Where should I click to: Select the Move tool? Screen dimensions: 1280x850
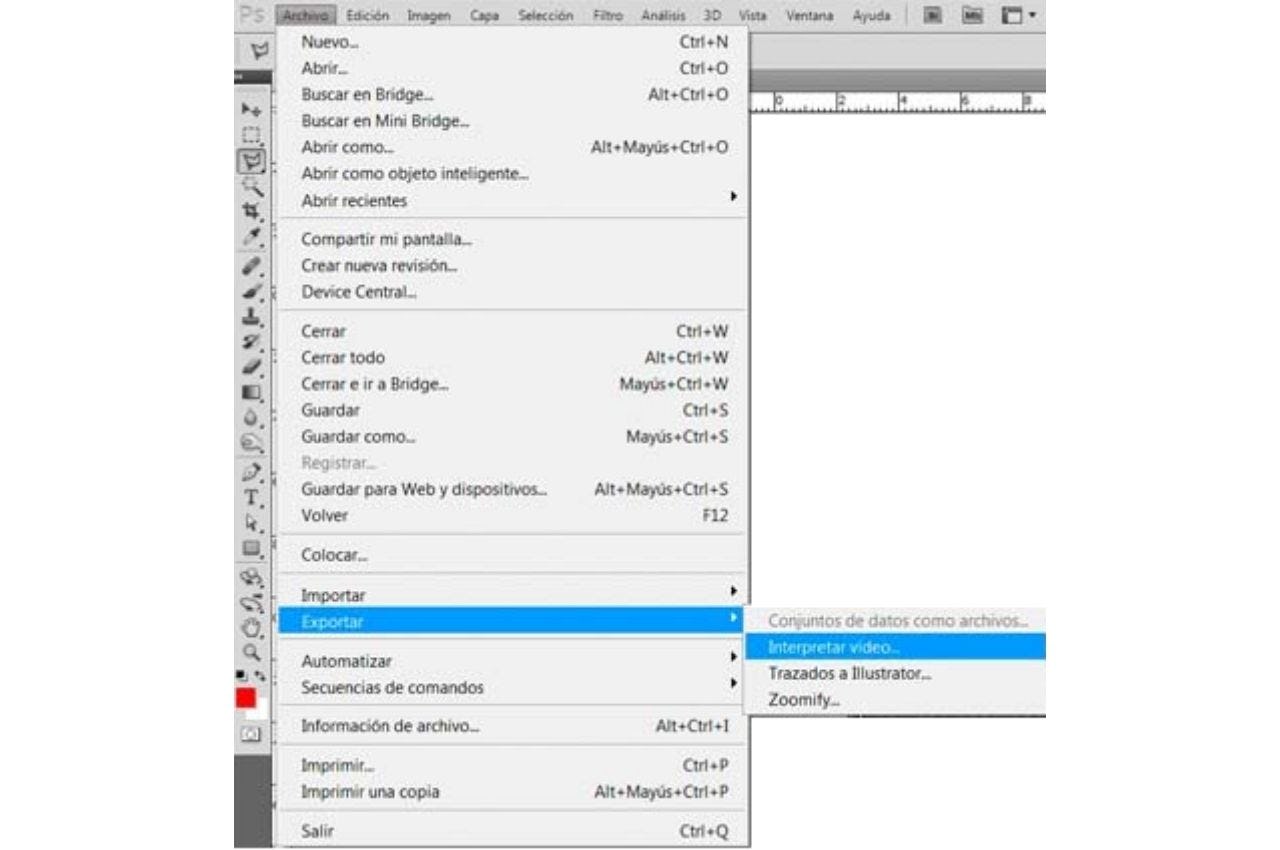pyautogui.click(x=251, y=109)
